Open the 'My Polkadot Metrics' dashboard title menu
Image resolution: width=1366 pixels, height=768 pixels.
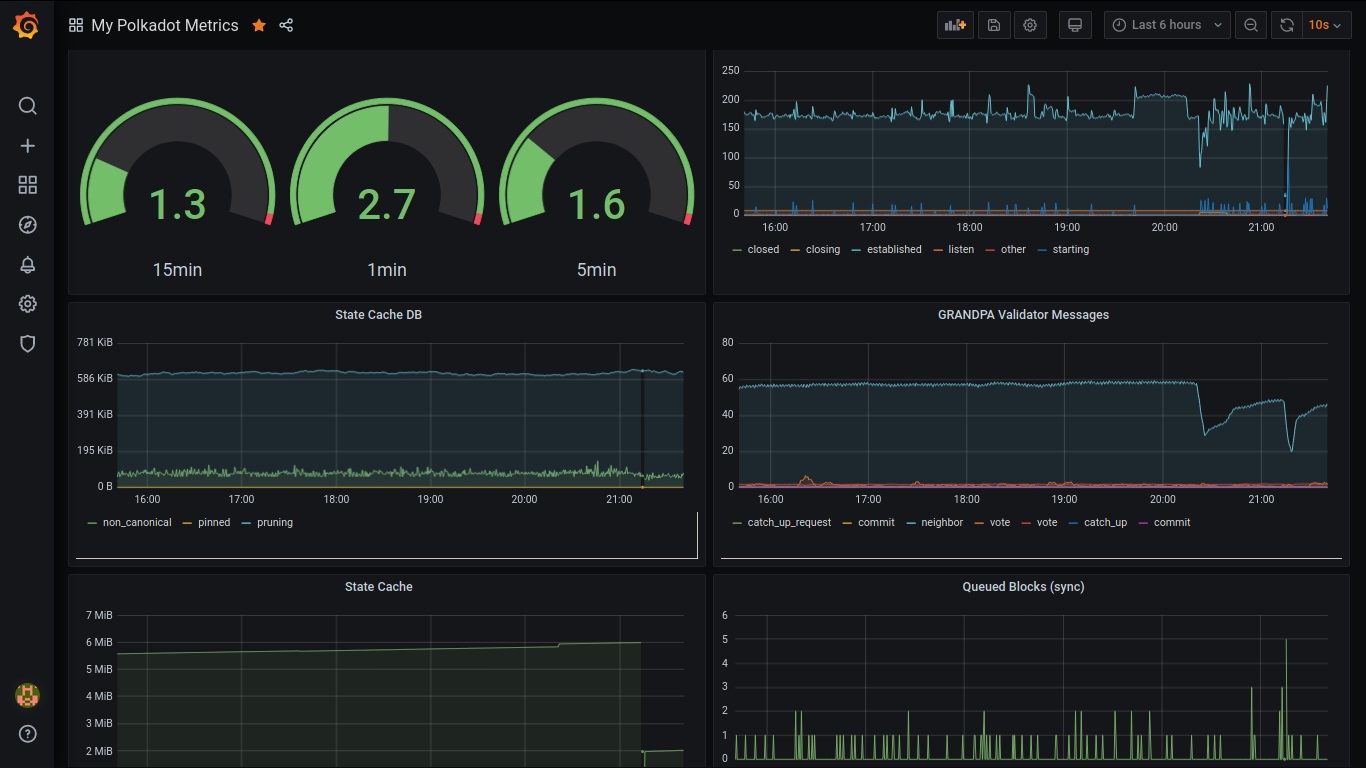point(164,26)
